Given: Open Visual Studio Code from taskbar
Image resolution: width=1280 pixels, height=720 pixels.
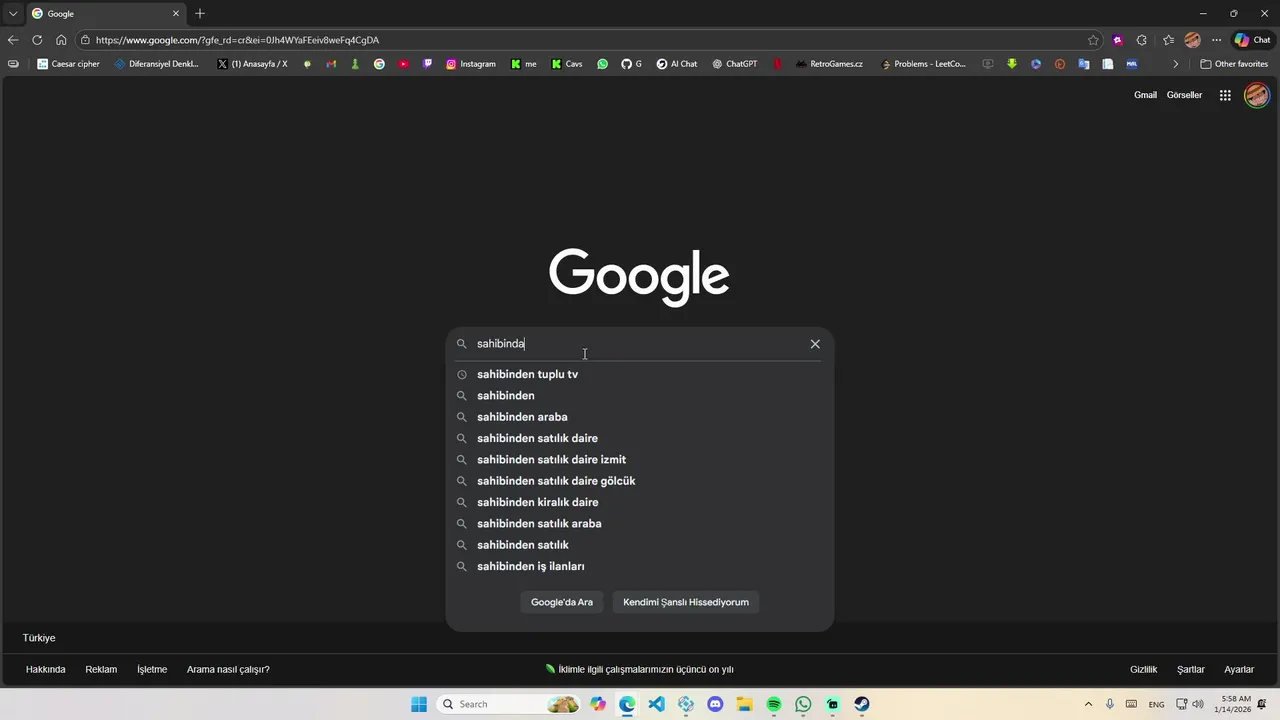Looking at the screenshot, I should 656,704.
